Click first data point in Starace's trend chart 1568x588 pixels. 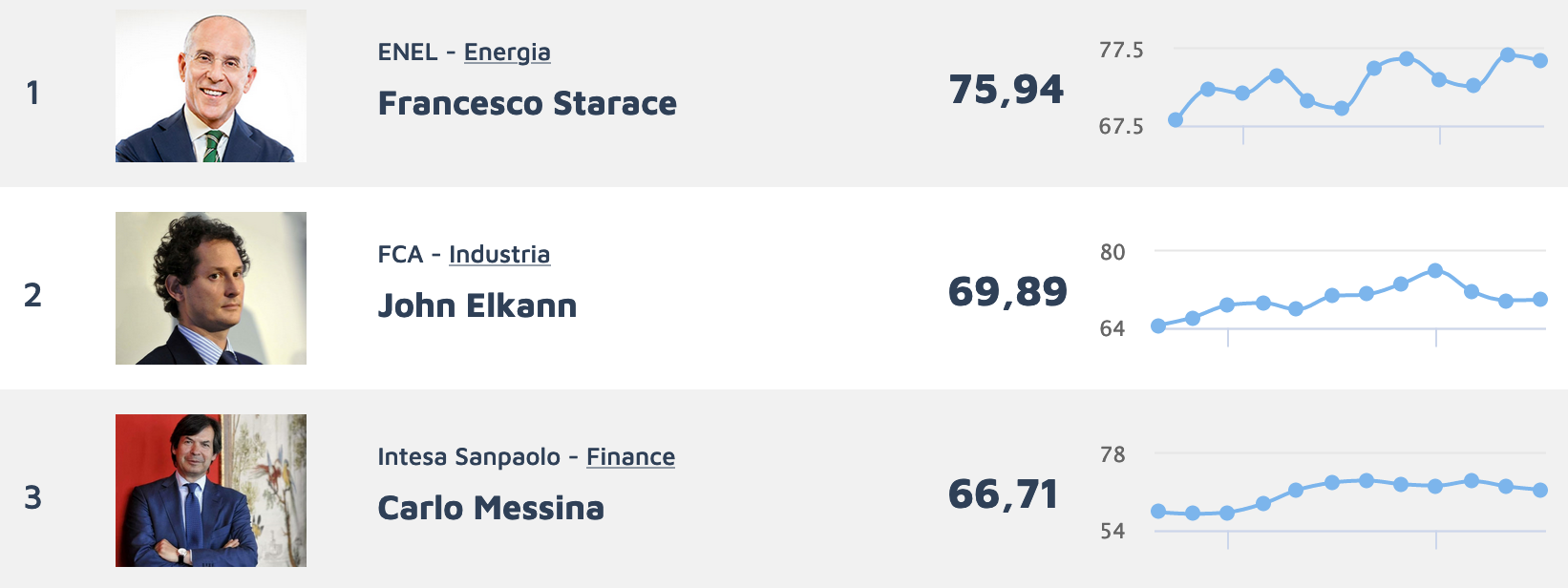click(1176, 120)
